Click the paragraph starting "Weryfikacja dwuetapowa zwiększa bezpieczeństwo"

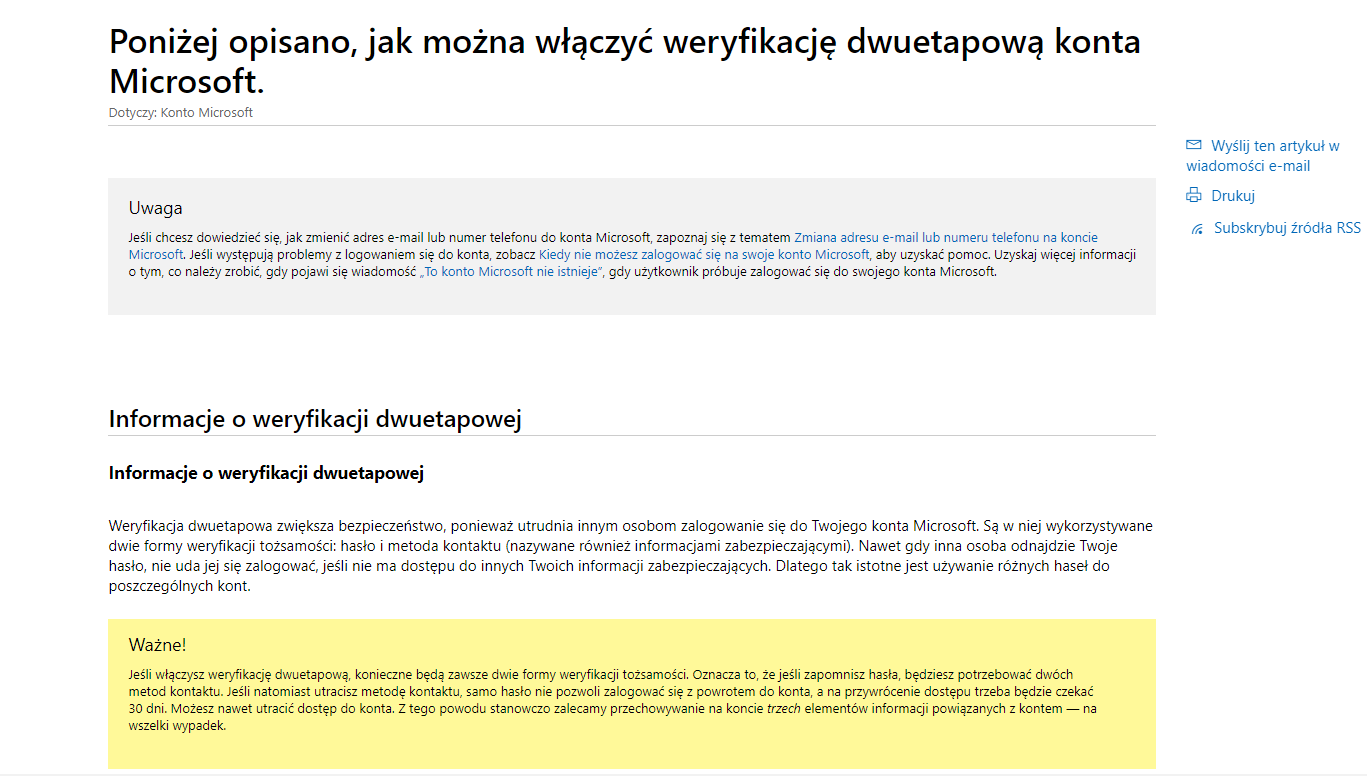(631, 556)
